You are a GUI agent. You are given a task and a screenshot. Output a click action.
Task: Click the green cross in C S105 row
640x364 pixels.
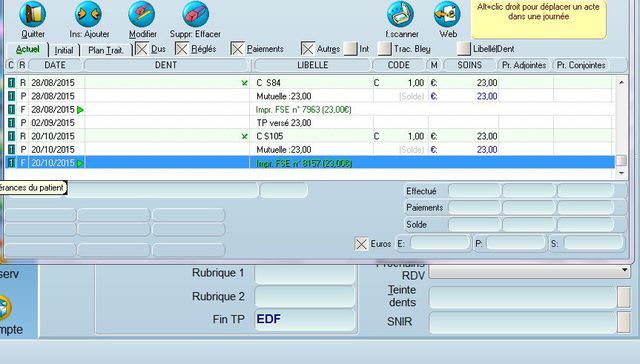coord(244,136)
